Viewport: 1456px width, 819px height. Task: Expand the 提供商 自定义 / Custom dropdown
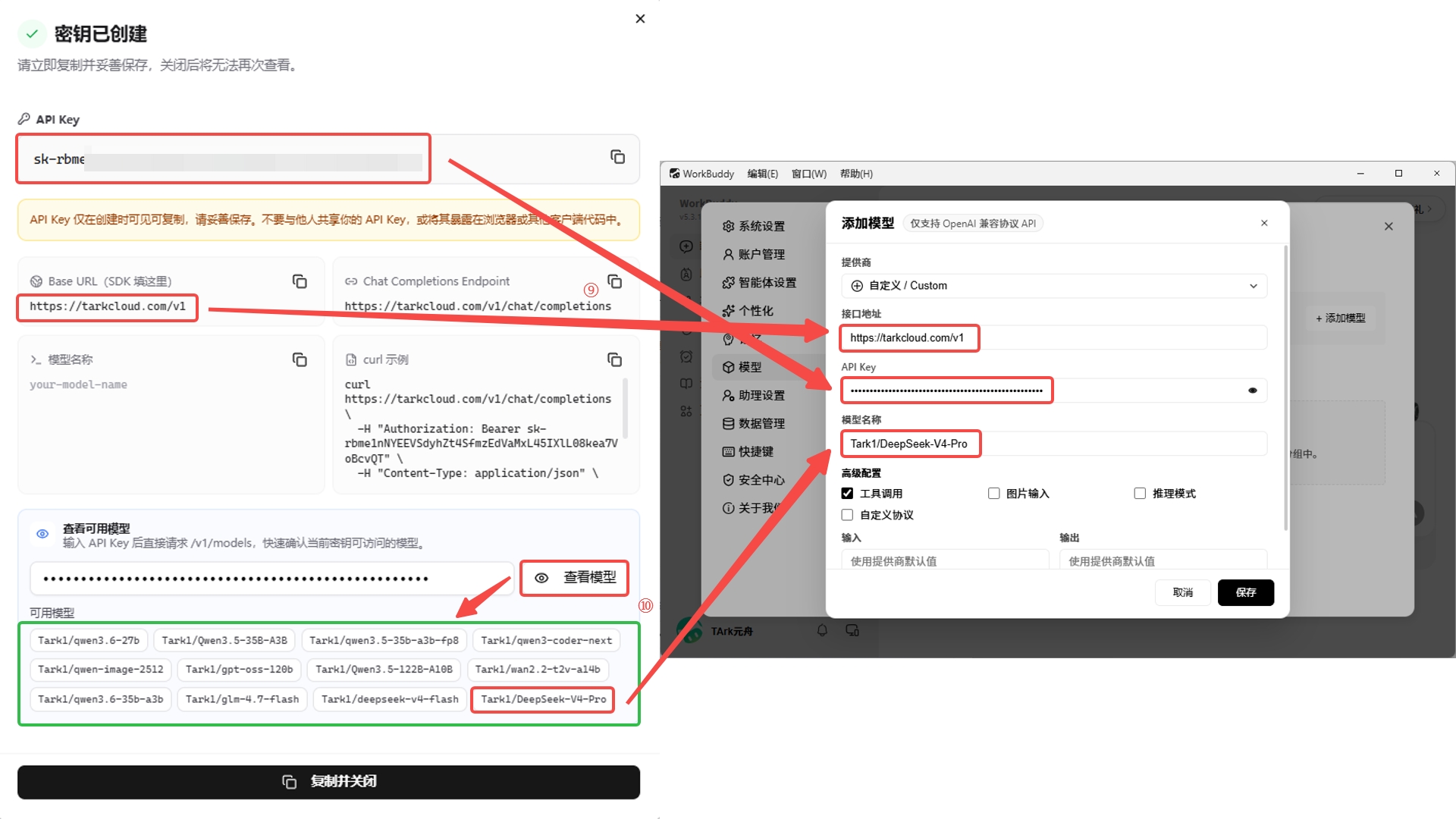1054,286
